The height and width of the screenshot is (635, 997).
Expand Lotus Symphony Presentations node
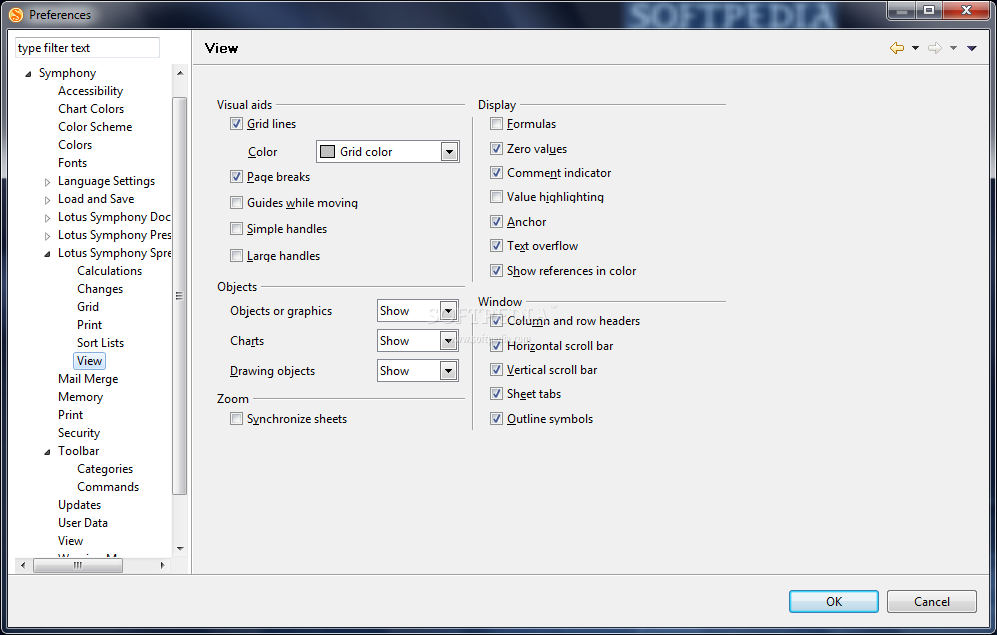click(x=47, y=236)
